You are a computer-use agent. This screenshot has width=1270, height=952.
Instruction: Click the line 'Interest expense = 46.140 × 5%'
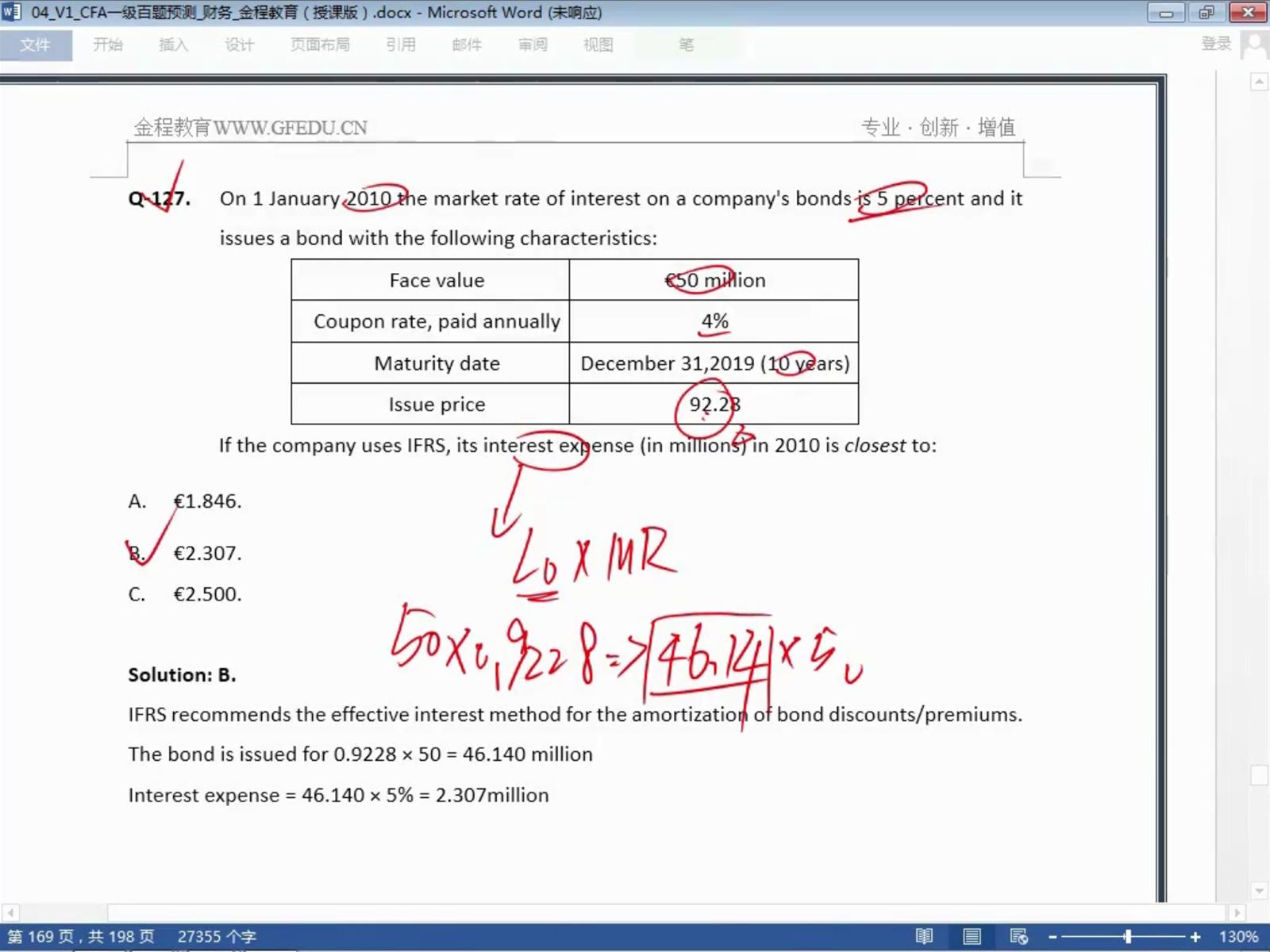[338, 796]
